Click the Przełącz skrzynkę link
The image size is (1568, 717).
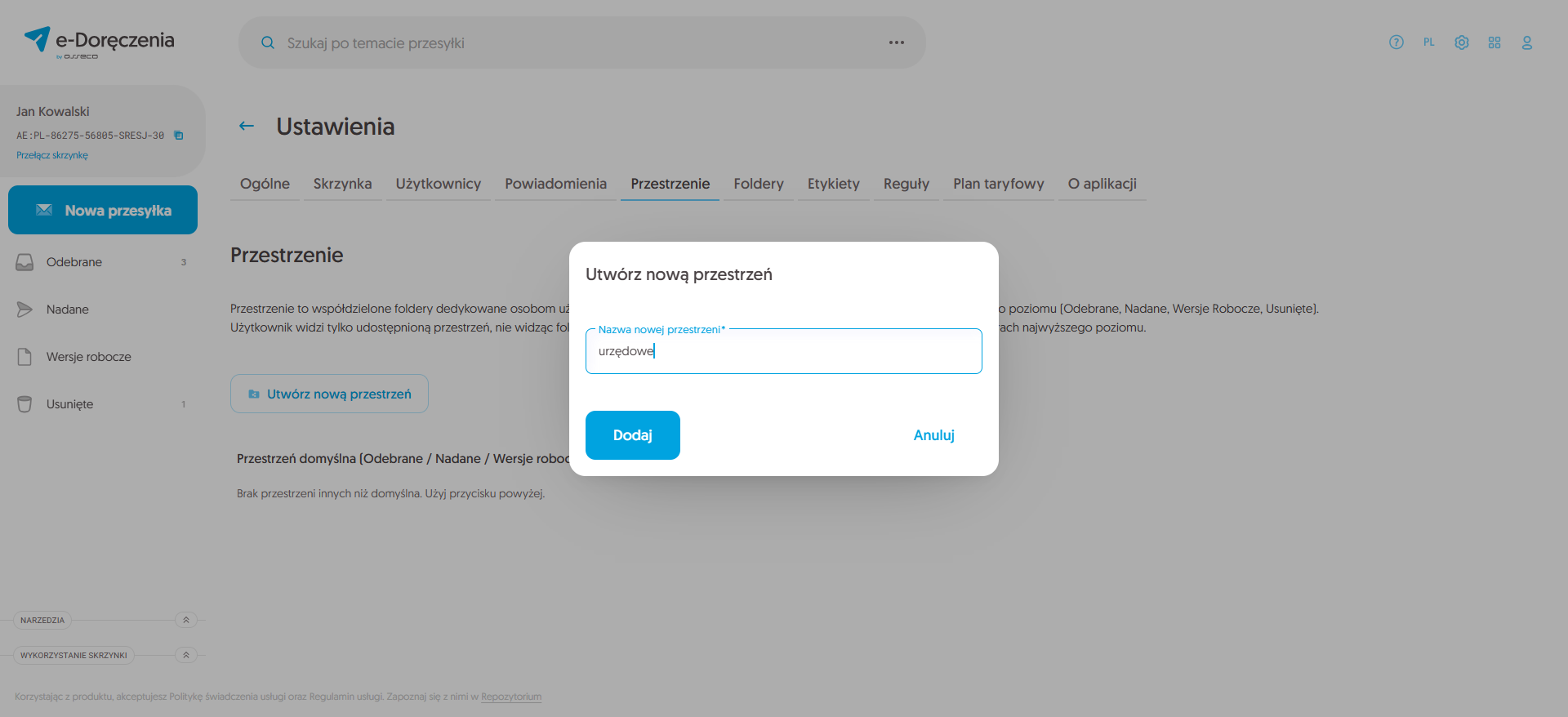(x=52, y=155)
